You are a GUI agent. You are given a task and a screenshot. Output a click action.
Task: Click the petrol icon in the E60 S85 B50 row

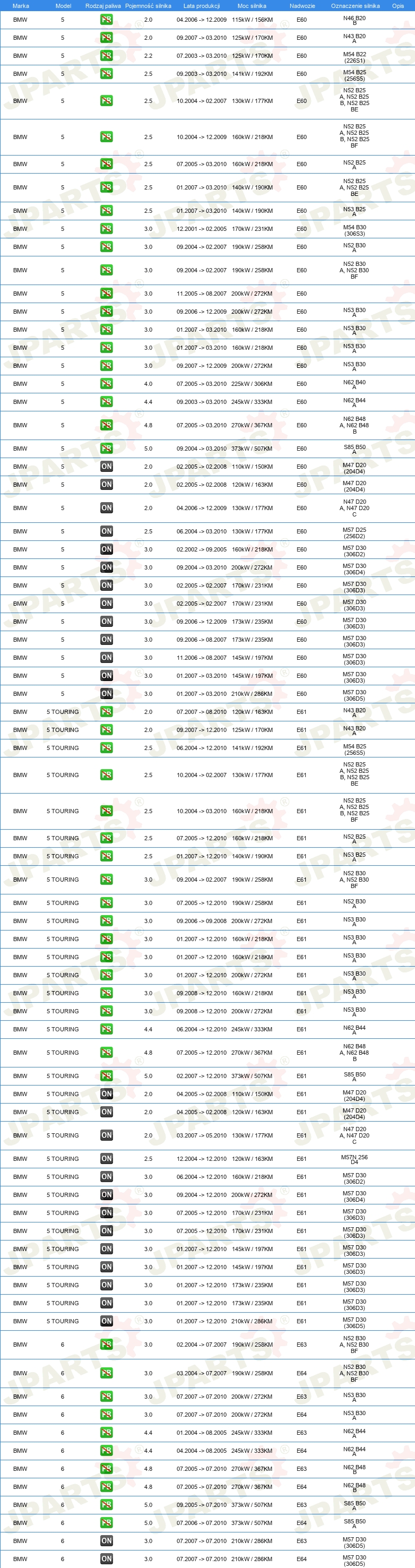coord(107,449)
